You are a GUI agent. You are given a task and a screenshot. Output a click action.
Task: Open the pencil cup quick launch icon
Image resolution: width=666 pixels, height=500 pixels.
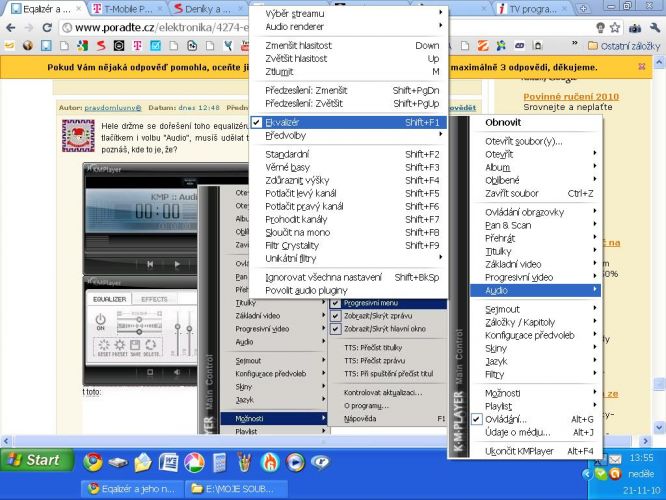click(245, 462)
